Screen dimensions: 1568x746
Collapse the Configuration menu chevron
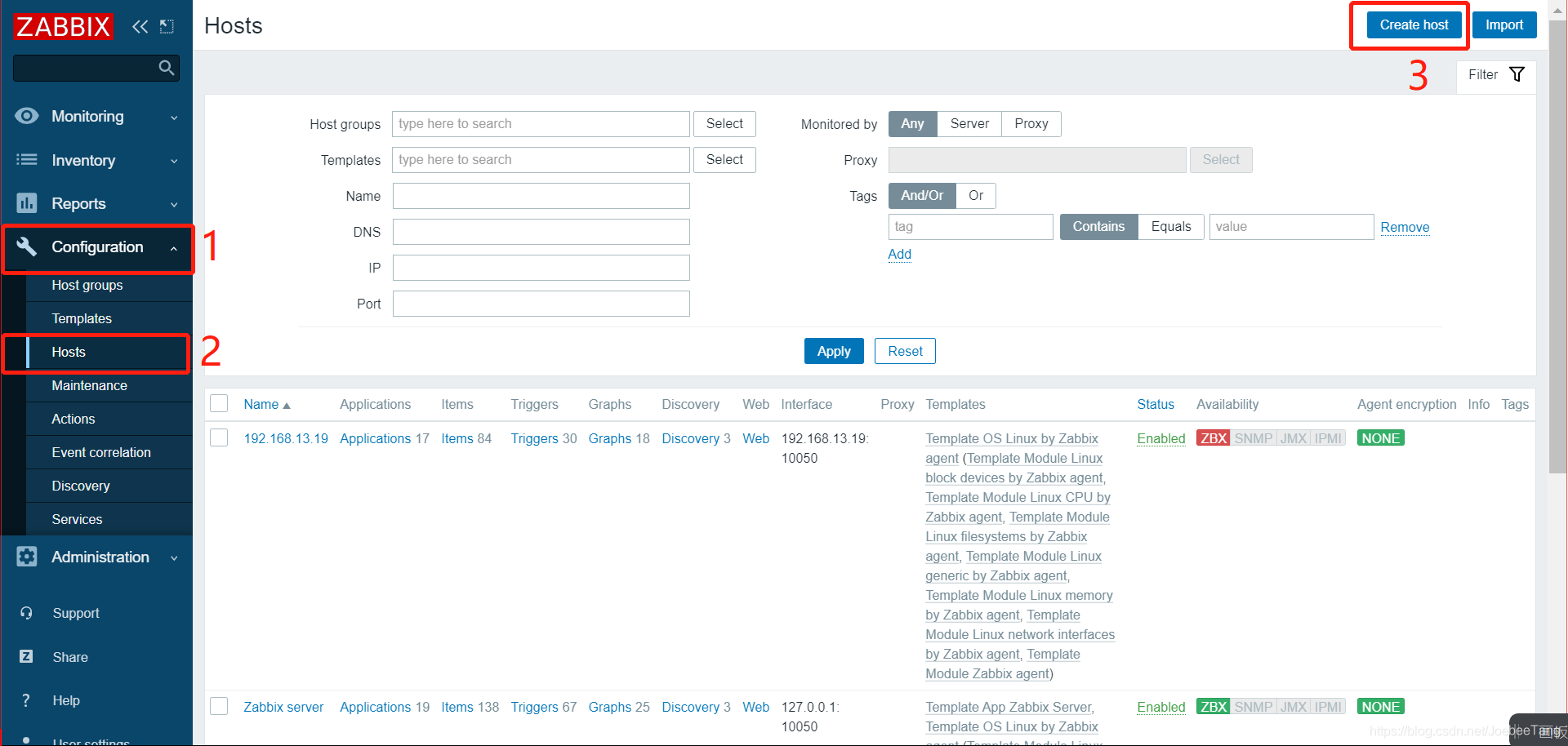click(x=174, y=248)
